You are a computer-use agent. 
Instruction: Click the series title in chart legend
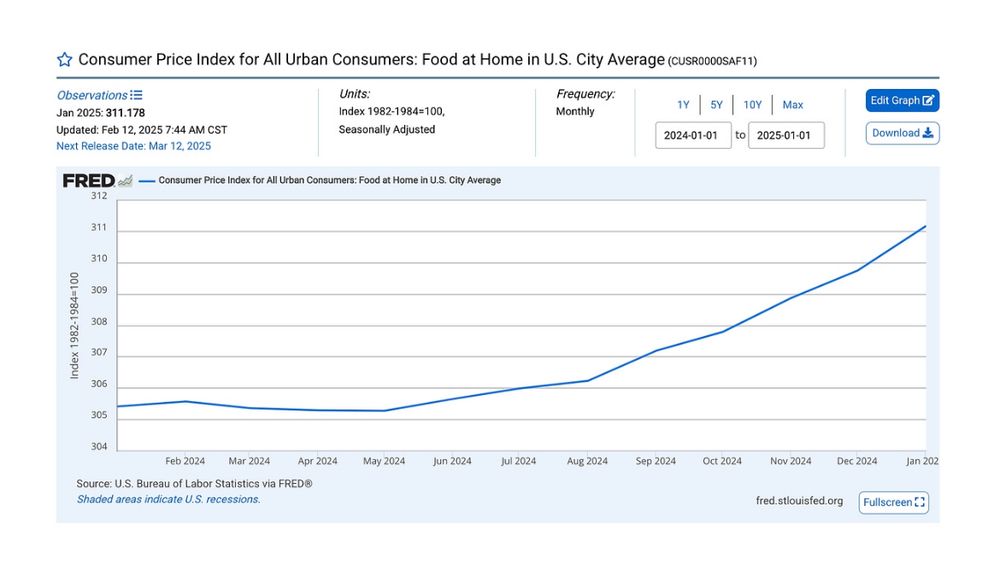(x=330, y=181)
